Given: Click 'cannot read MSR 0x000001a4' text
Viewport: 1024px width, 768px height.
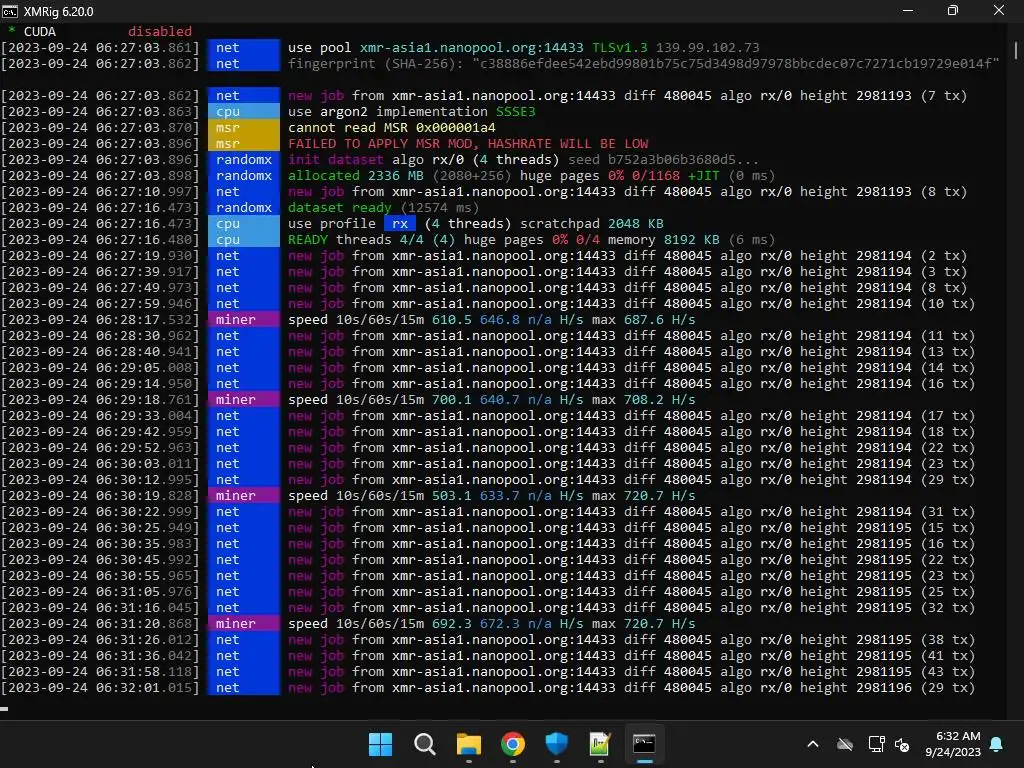Looking at the screenshot, I should pos(391,127).
